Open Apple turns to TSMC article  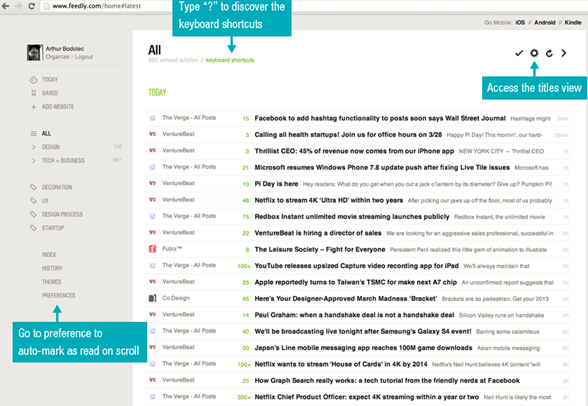[356, 282]
